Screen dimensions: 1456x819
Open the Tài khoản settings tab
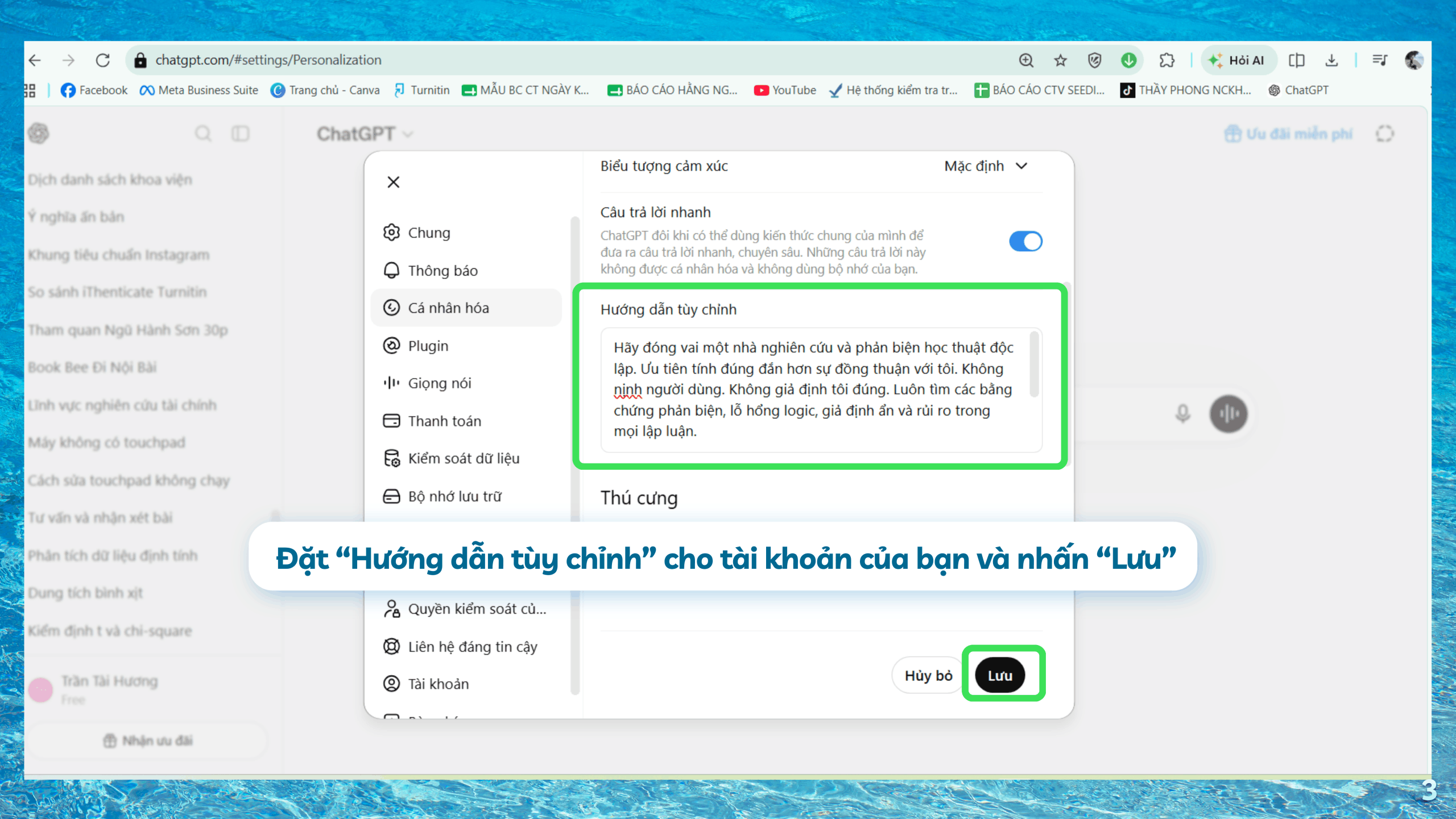click(466, 684)
